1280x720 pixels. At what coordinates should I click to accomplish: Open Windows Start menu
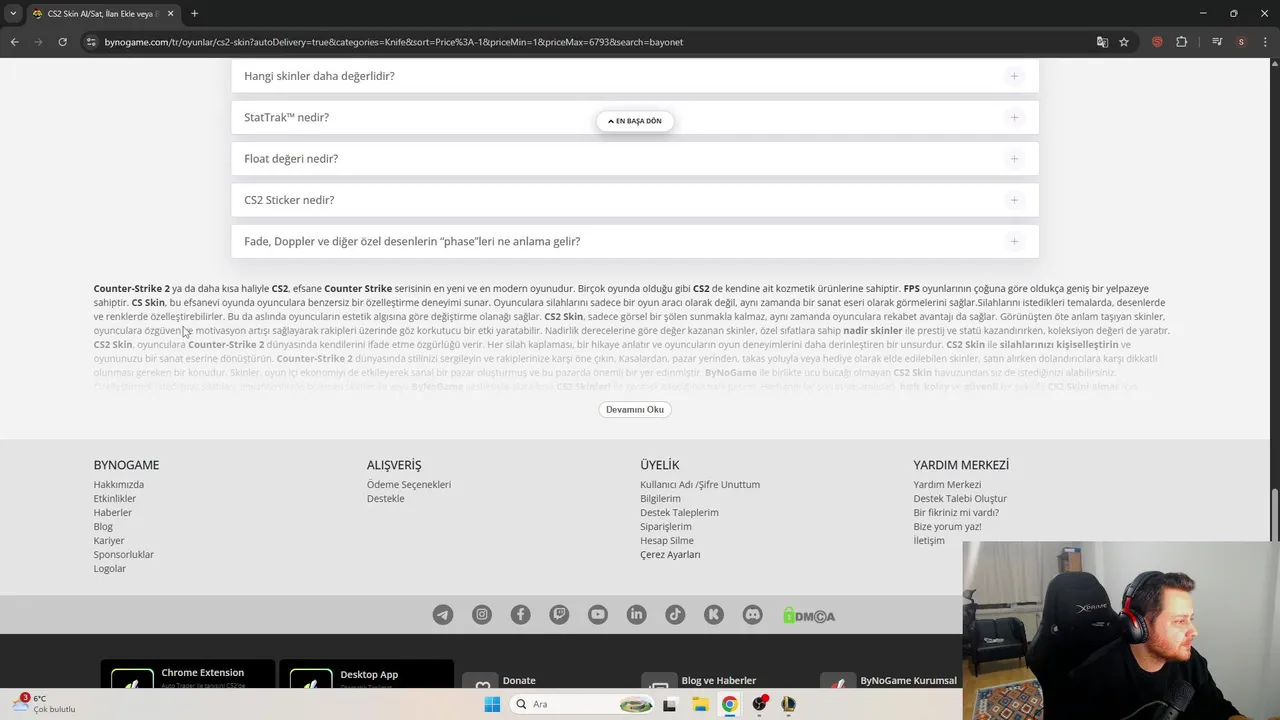click(x=492, y=704)
